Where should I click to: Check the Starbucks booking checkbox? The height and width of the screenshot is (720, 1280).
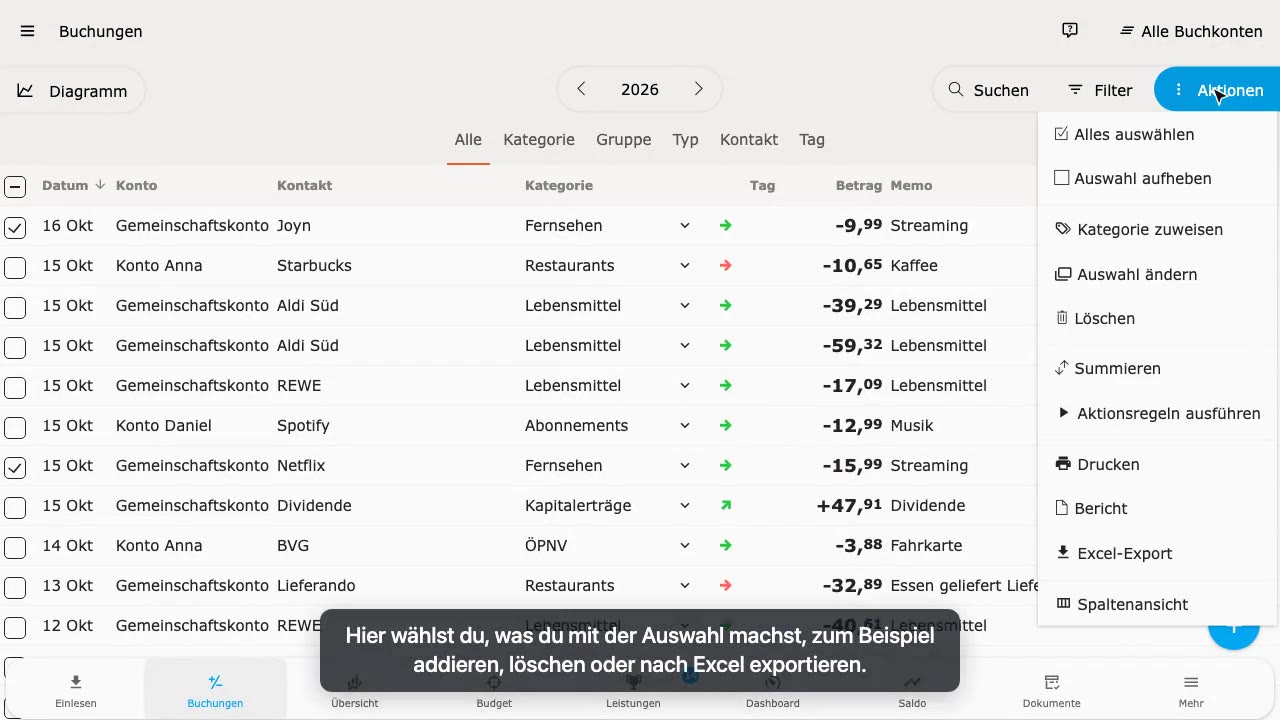[15, 267]
